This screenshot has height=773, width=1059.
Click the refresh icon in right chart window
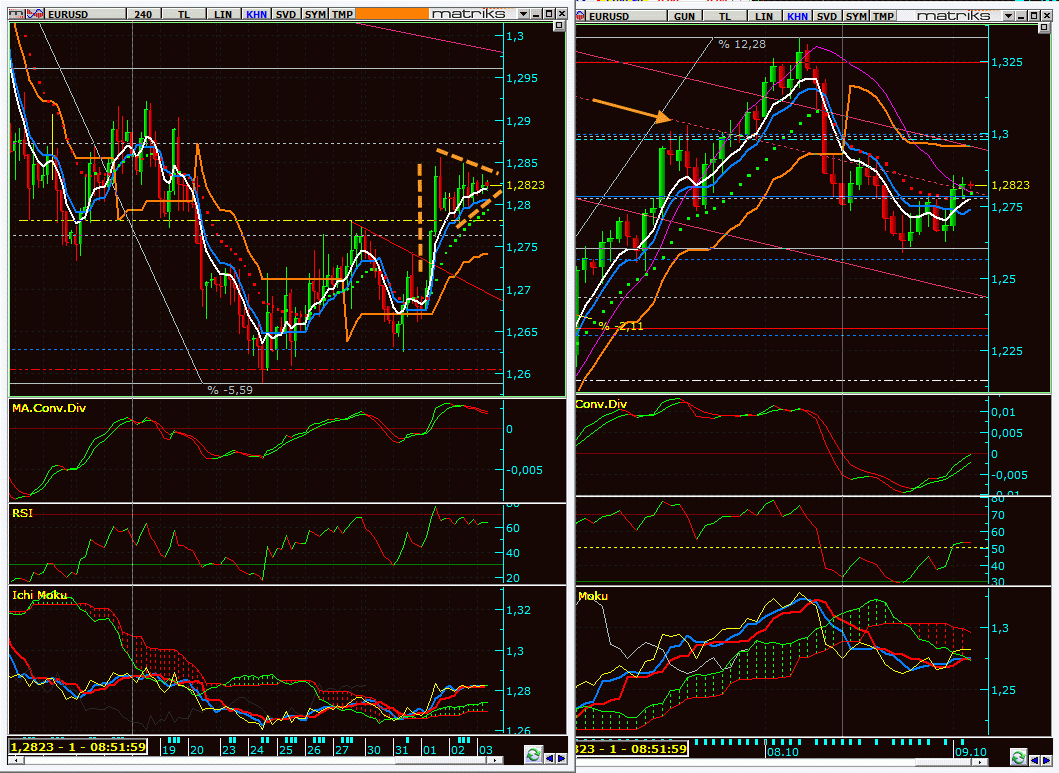pos(1018,756)
